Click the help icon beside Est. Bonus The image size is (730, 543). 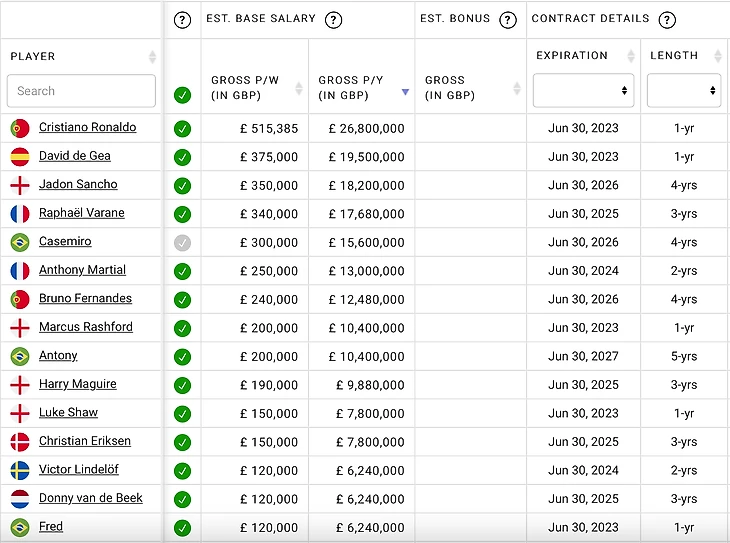coord(508,20)
